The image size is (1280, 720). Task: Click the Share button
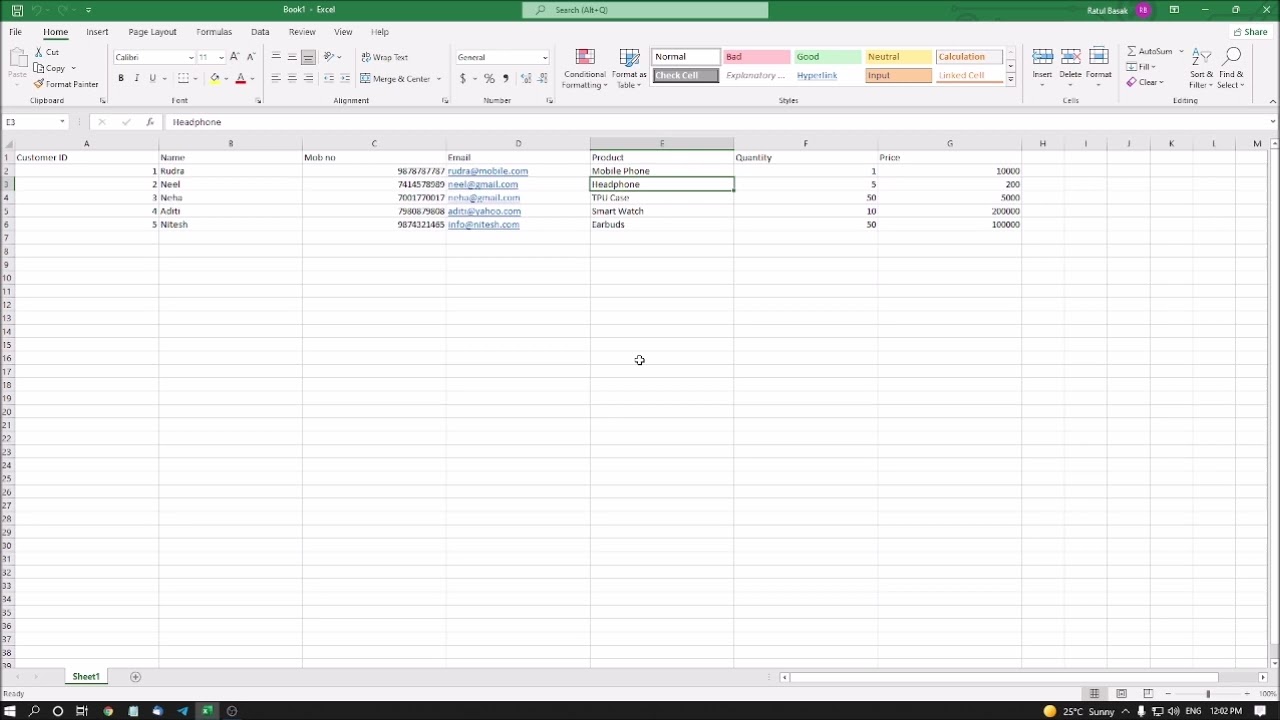(x=1250, y=32)
